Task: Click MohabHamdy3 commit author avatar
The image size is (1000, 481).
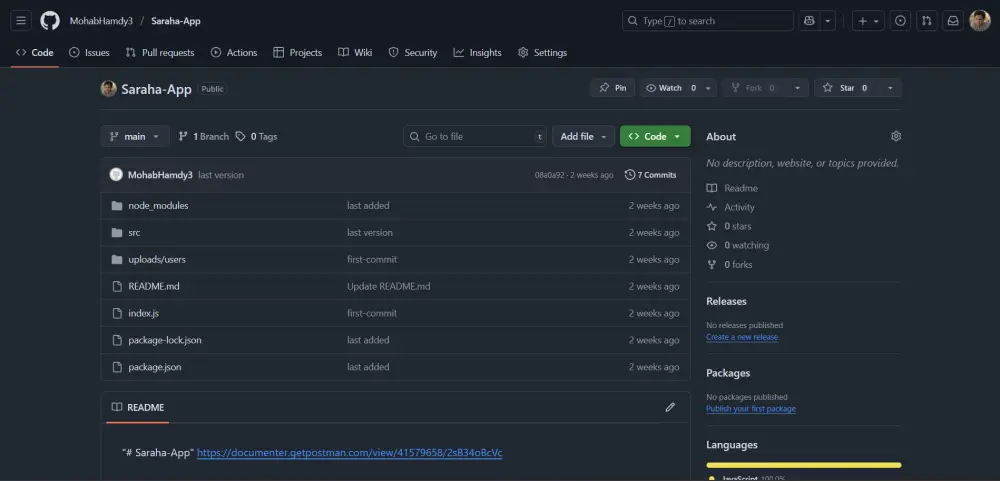Action: [x=116, y=174]
